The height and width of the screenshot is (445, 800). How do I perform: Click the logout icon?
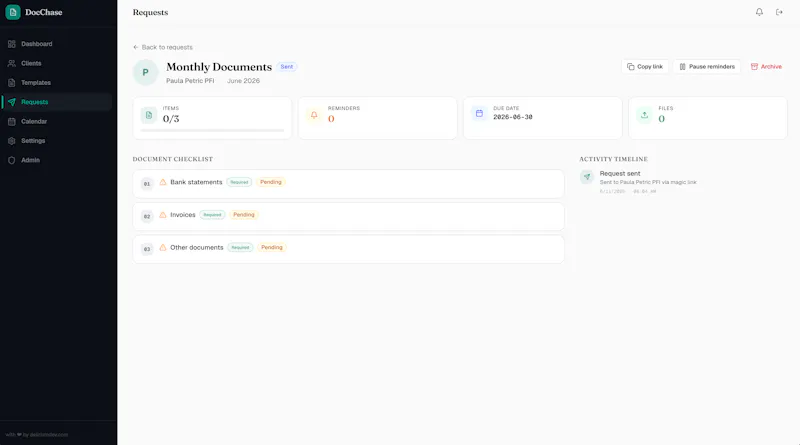779,12
